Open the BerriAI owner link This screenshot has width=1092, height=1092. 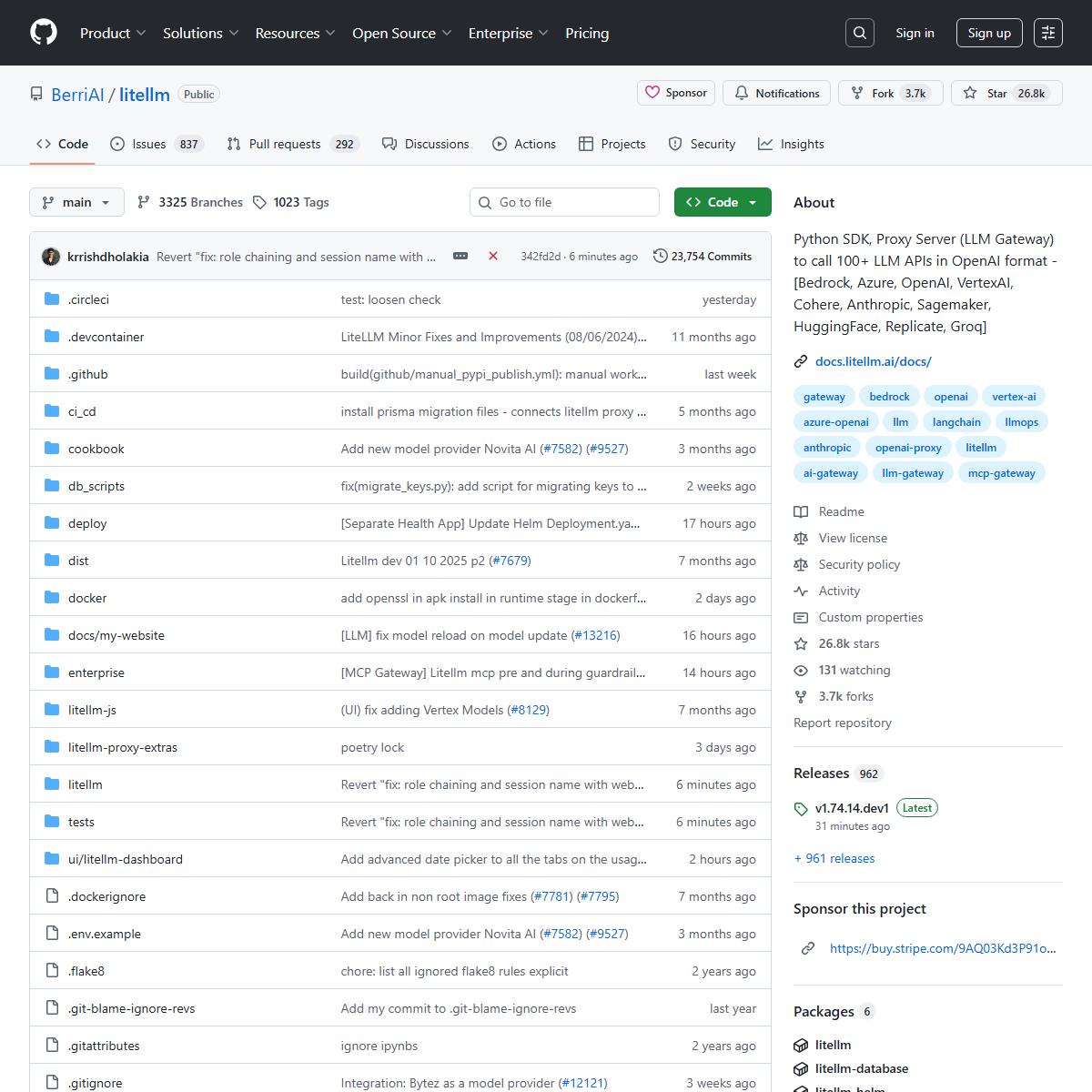coord(77,95)
